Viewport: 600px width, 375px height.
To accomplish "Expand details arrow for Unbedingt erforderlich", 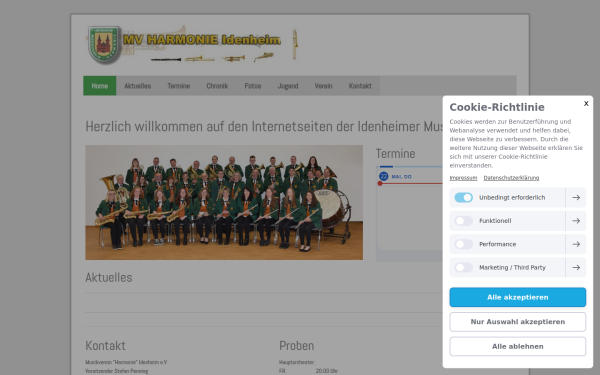I will [x=576, y=197].
